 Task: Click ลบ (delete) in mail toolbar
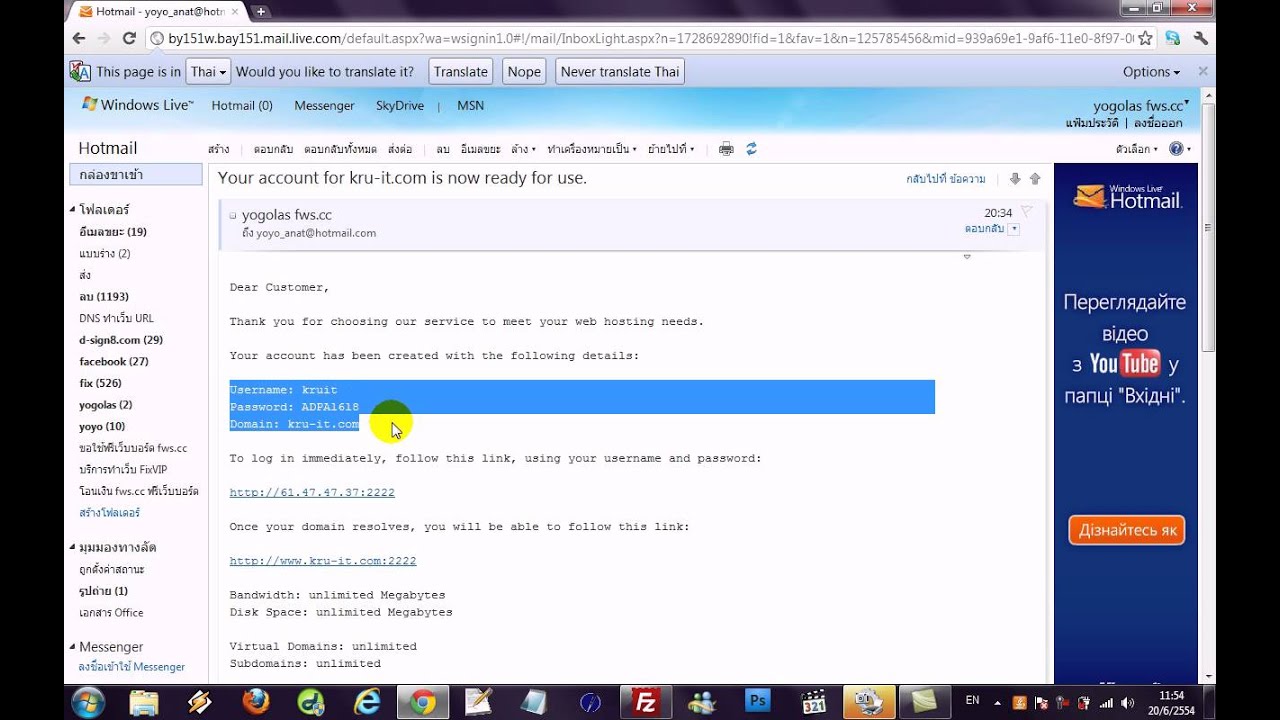(x=443, y=149)
